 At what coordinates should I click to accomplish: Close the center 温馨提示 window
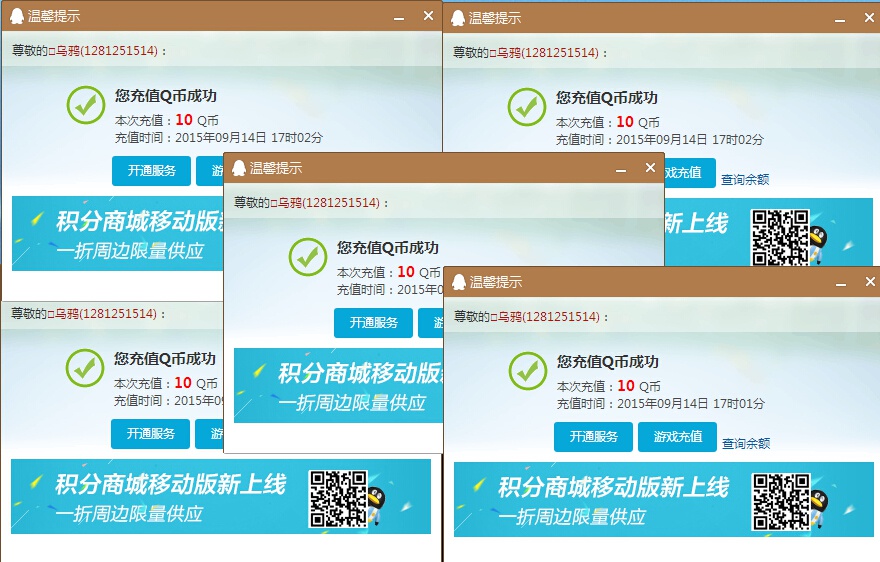(650, 167)
